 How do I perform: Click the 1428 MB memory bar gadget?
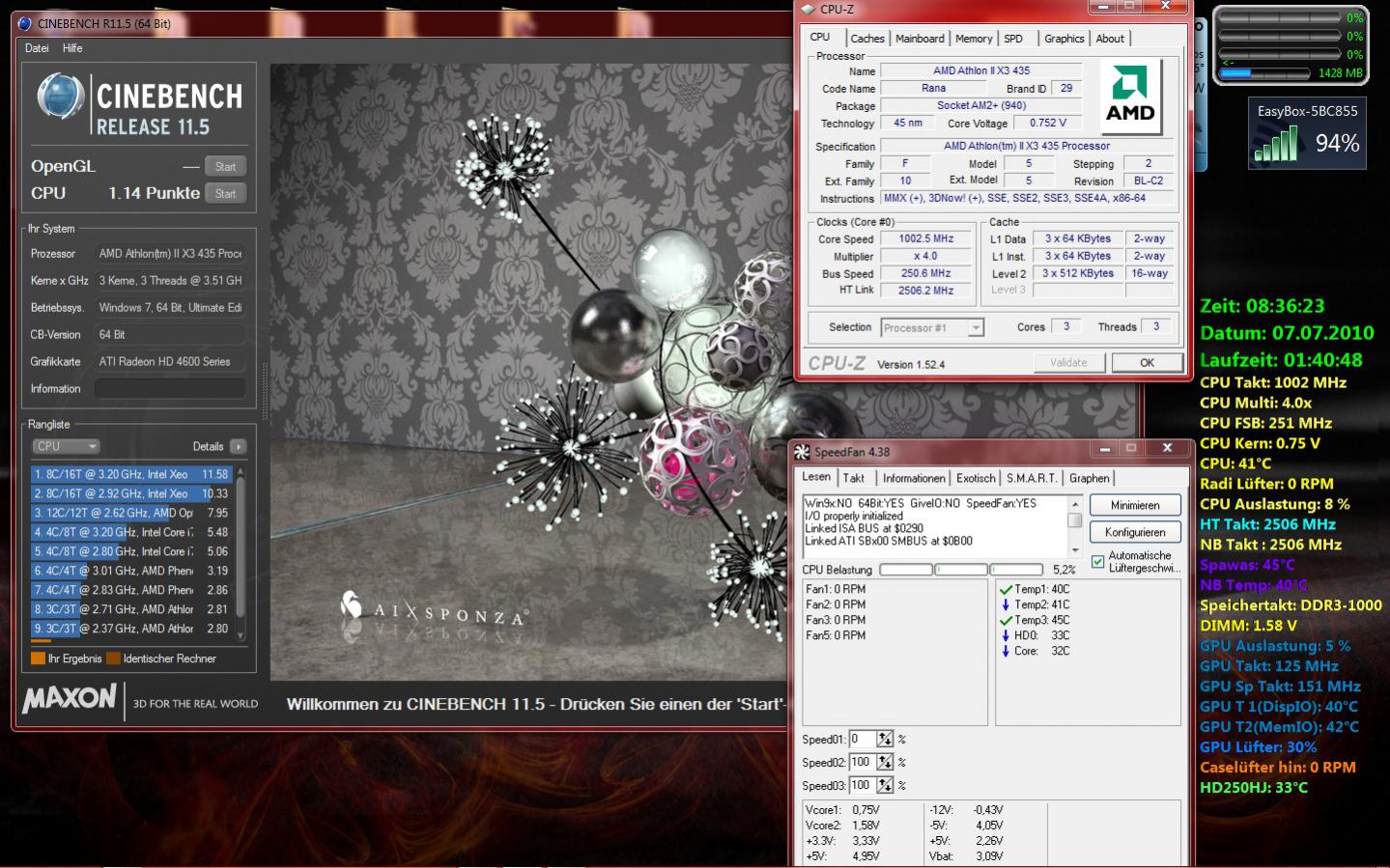1264,72
